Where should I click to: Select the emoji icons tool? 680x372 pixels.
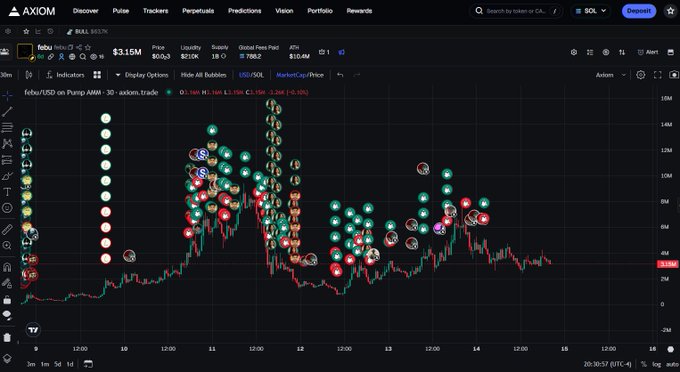point(7,208)
